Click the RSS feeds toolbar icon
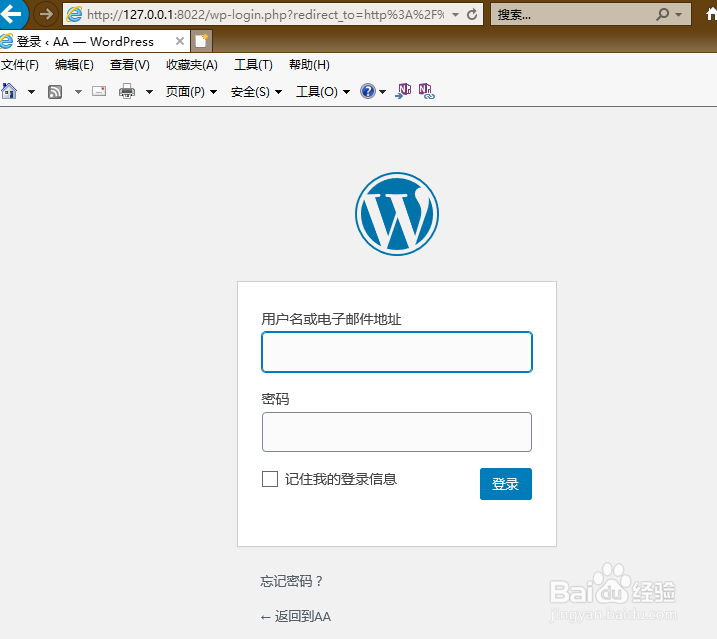The height and width of the screenshot is (639, 717). click(55, 92)
